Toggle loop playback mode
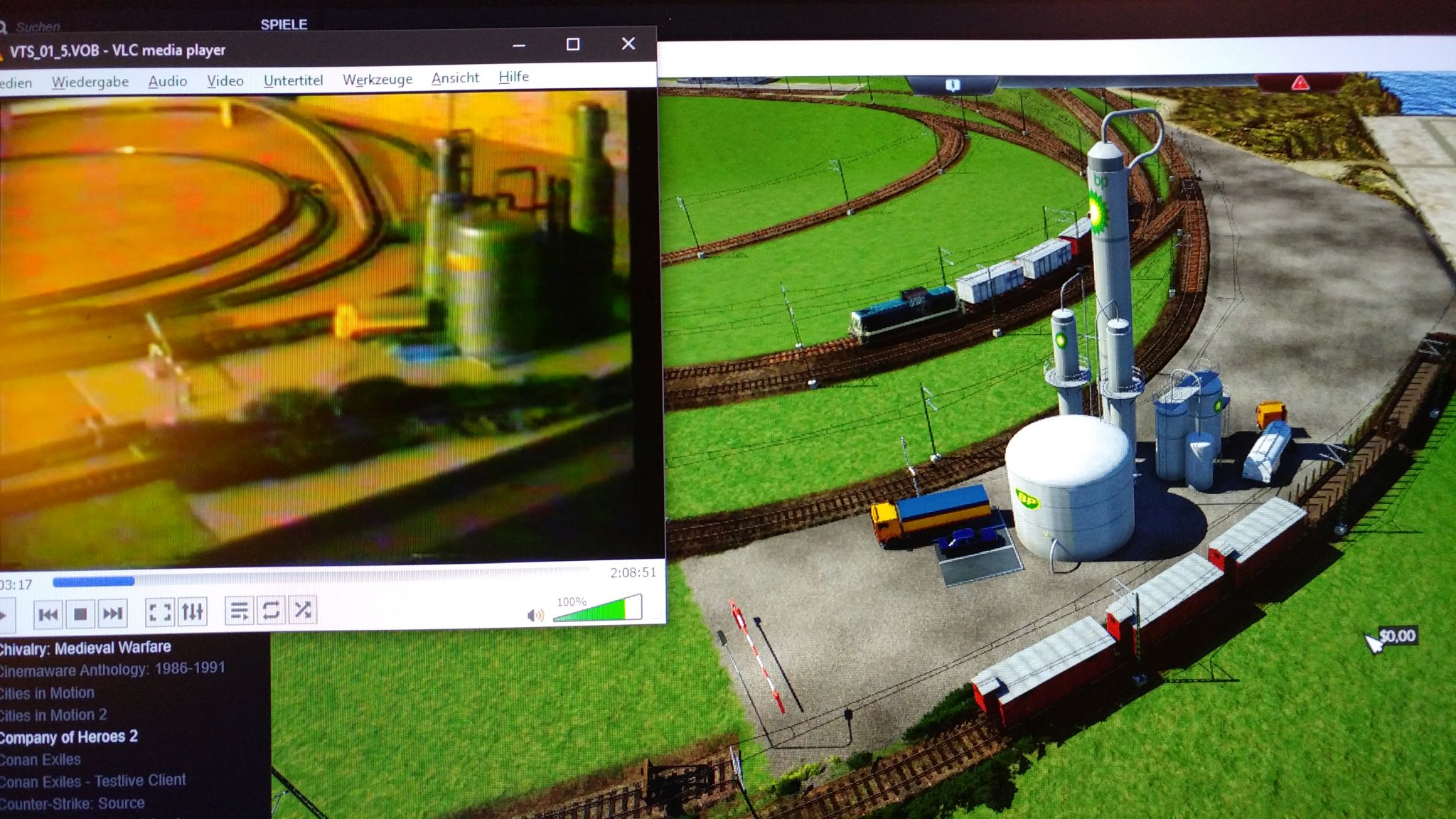This screenshot has height=819, width=1456. (271, 609)
